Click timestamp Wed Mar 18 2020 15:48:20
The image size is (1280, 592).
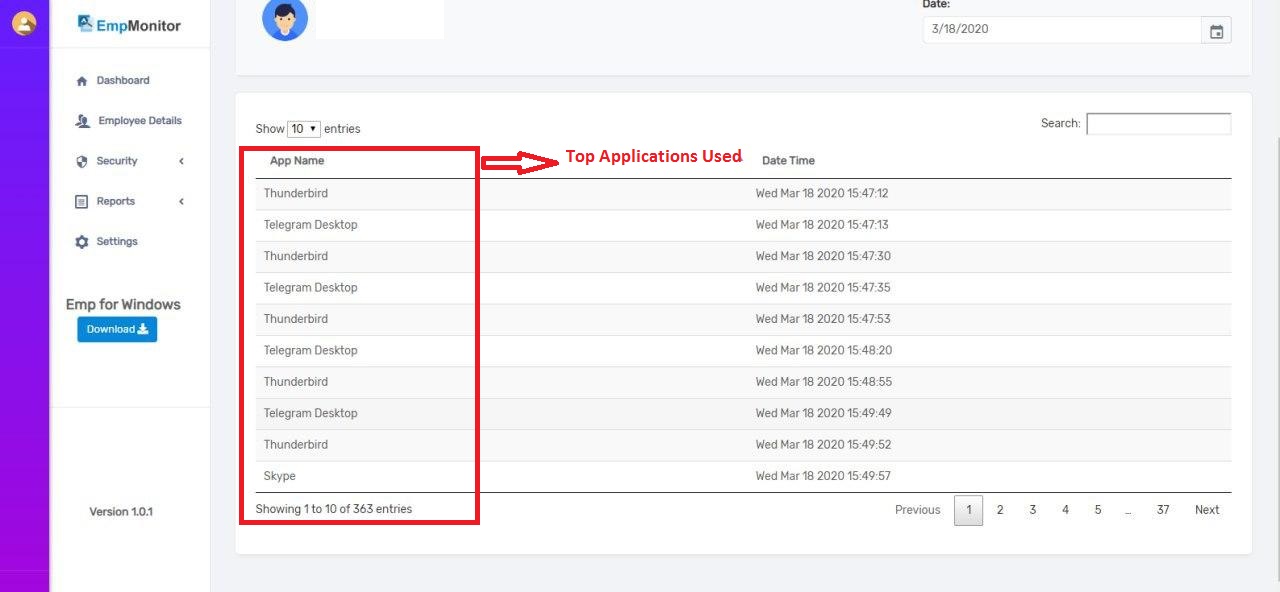823,351
